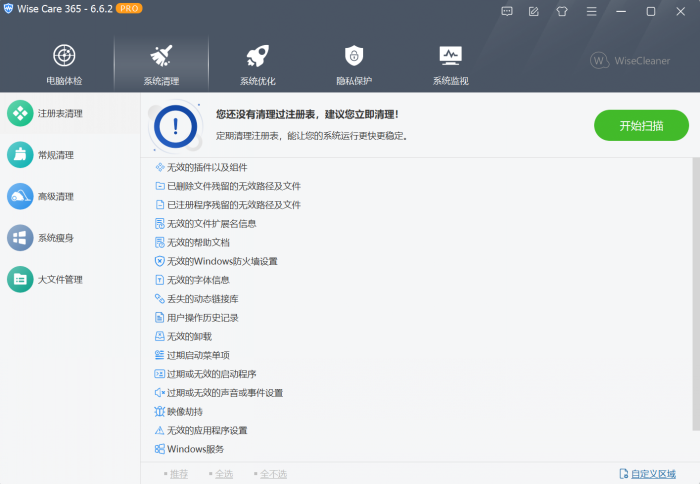Click the document icon beside 用户操作历史记录
Image resolution: width=700 pixels, height=484 pixels.
pyautogui.click(x=159, y=317)
